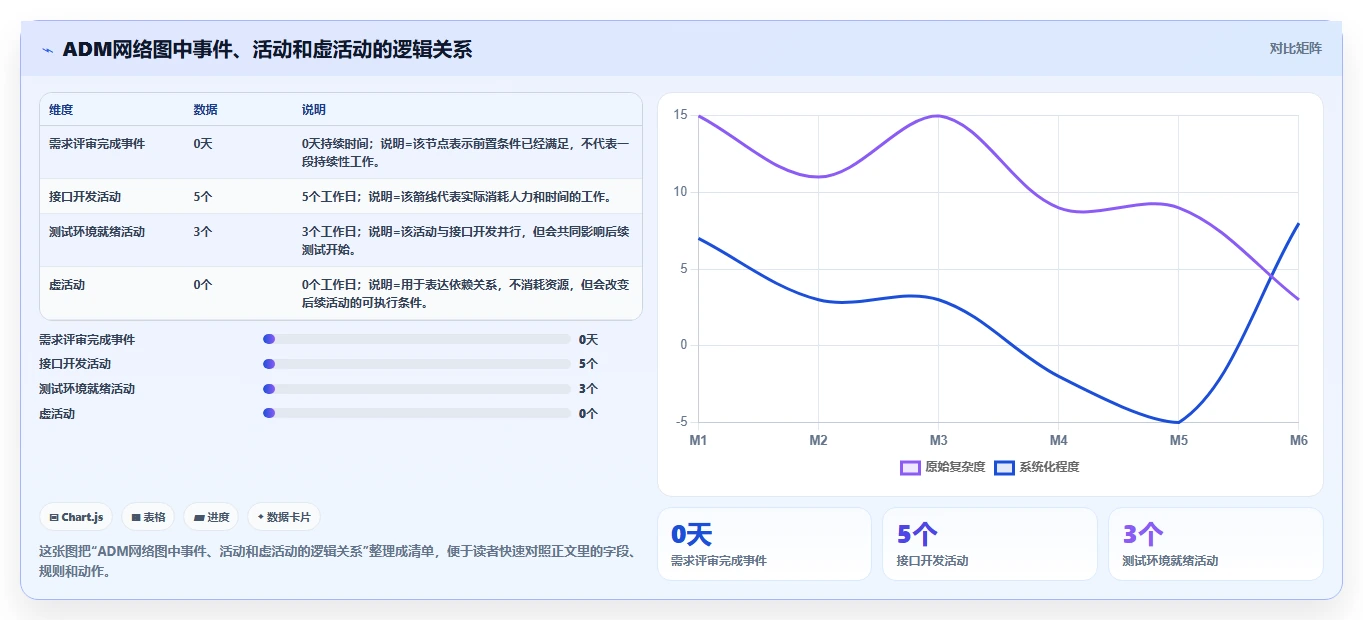The width and height of the screenshot is (1363, 620).
Task: Click the lightning icon beside the ADM title
Action: point(47,50)
